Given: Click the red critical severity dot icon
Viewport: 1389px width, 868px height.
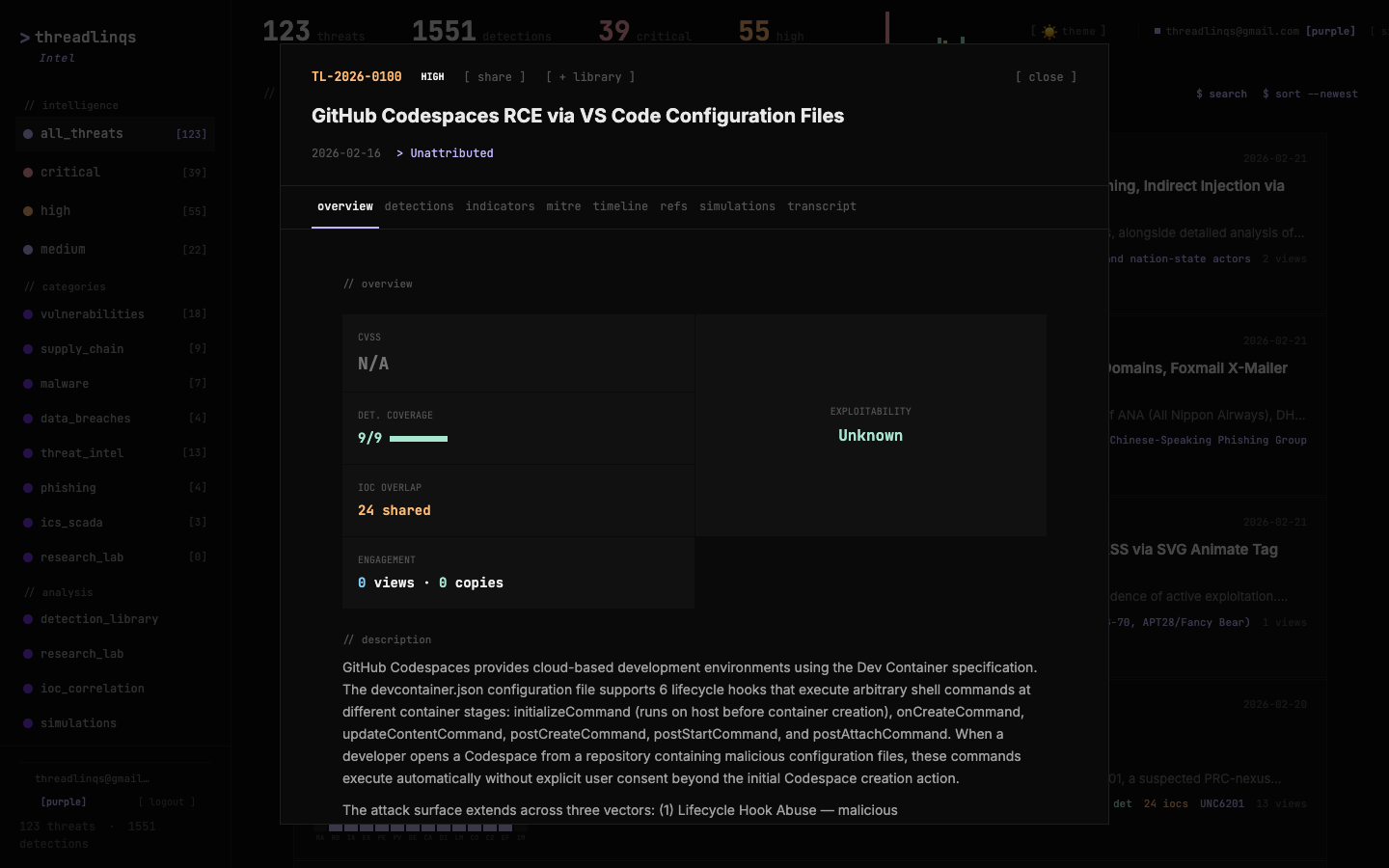Looking at the screenshot, I should (27, 172).
